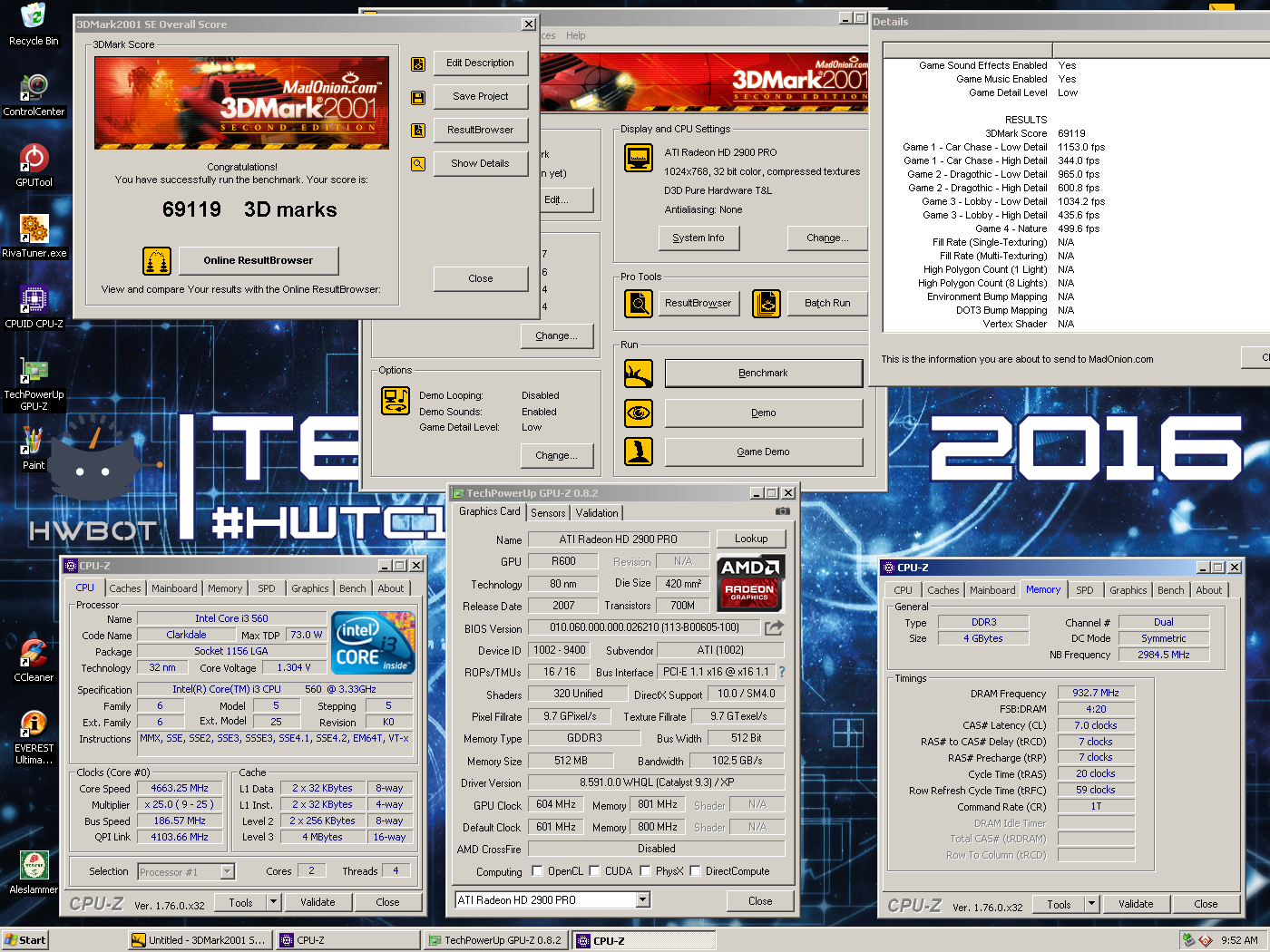
Task: Click Validate button in left CPU-Z window
Action: (317, 902)
